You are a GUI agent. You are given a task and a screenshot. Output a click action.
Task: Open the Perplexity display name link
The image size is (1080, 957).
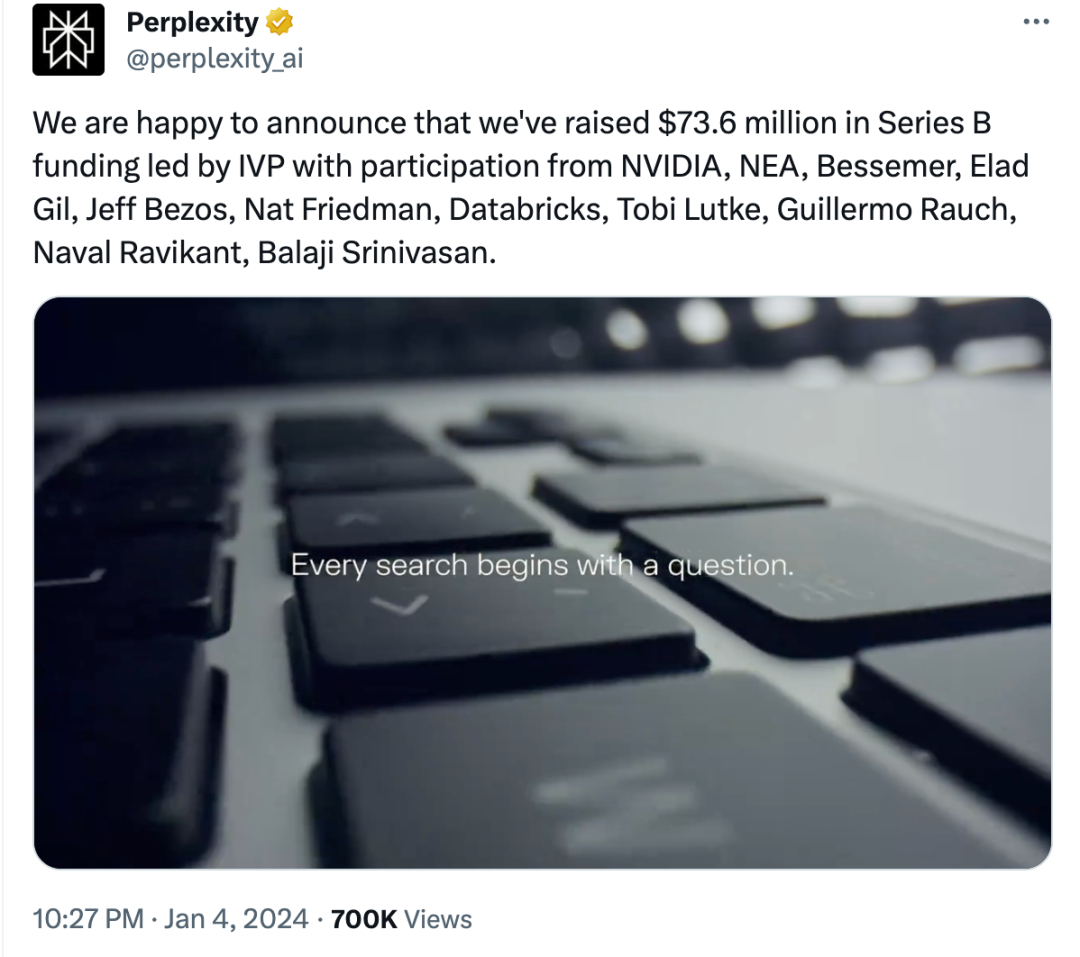point(192,22)
